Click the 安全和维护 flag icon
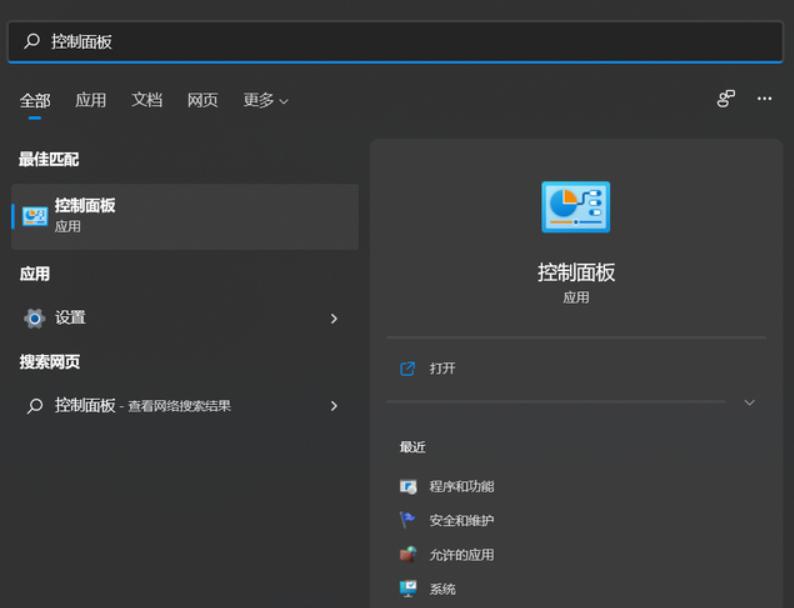Screen dimensions: 794x608 coord(407,520)
